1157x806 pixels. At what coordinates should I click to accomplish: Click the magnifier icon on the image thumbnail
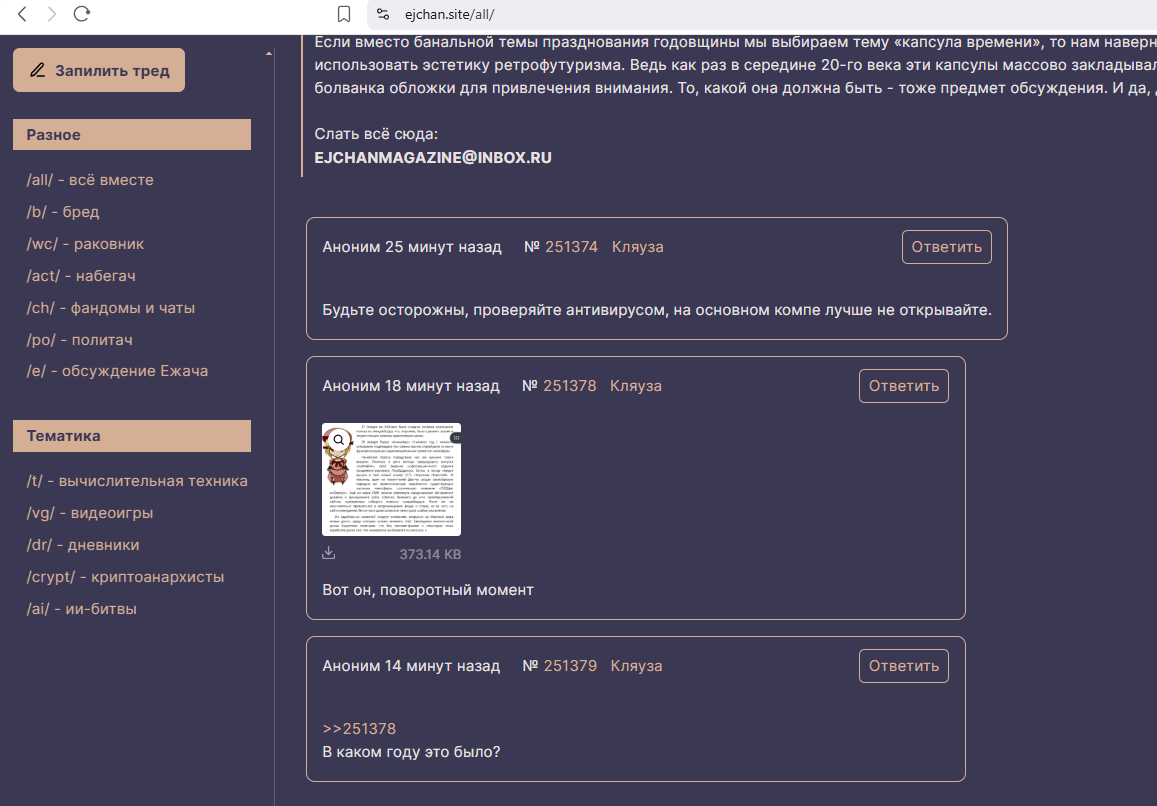pyautogui.click(x=339, y=440)
